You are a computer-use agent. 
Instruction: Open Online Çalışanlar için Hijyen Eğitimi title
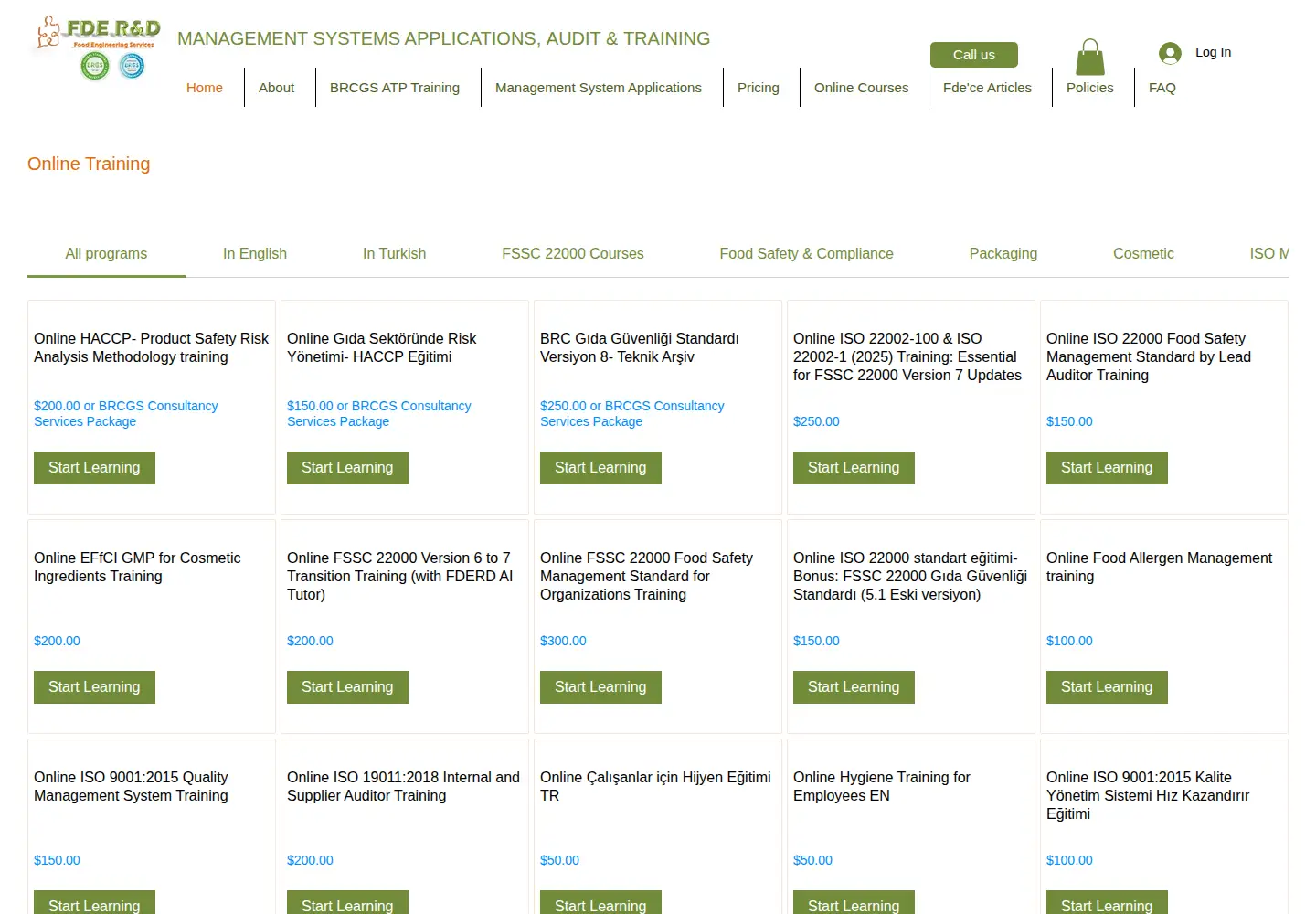(655, 786)
